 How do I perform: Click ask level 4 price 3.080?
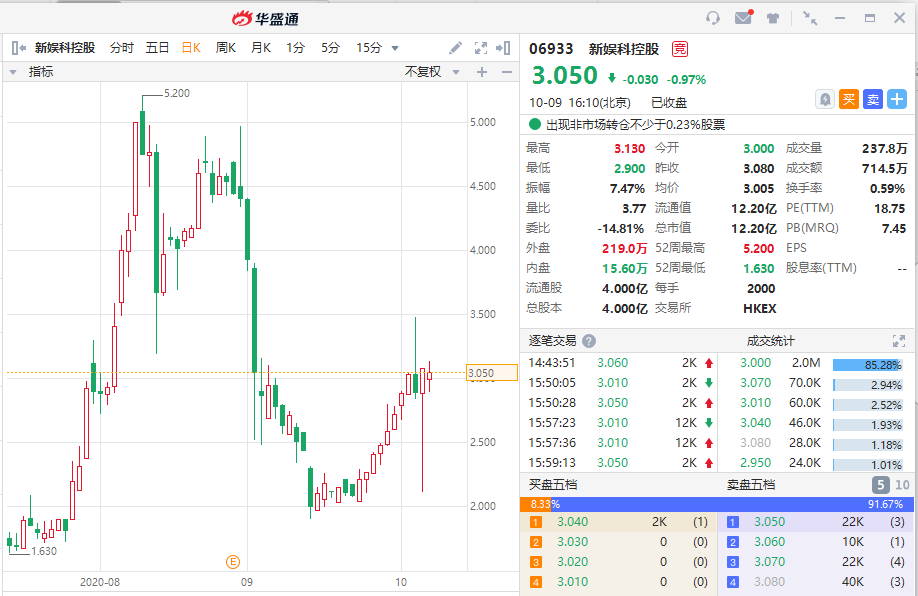[x=769, y=581]
